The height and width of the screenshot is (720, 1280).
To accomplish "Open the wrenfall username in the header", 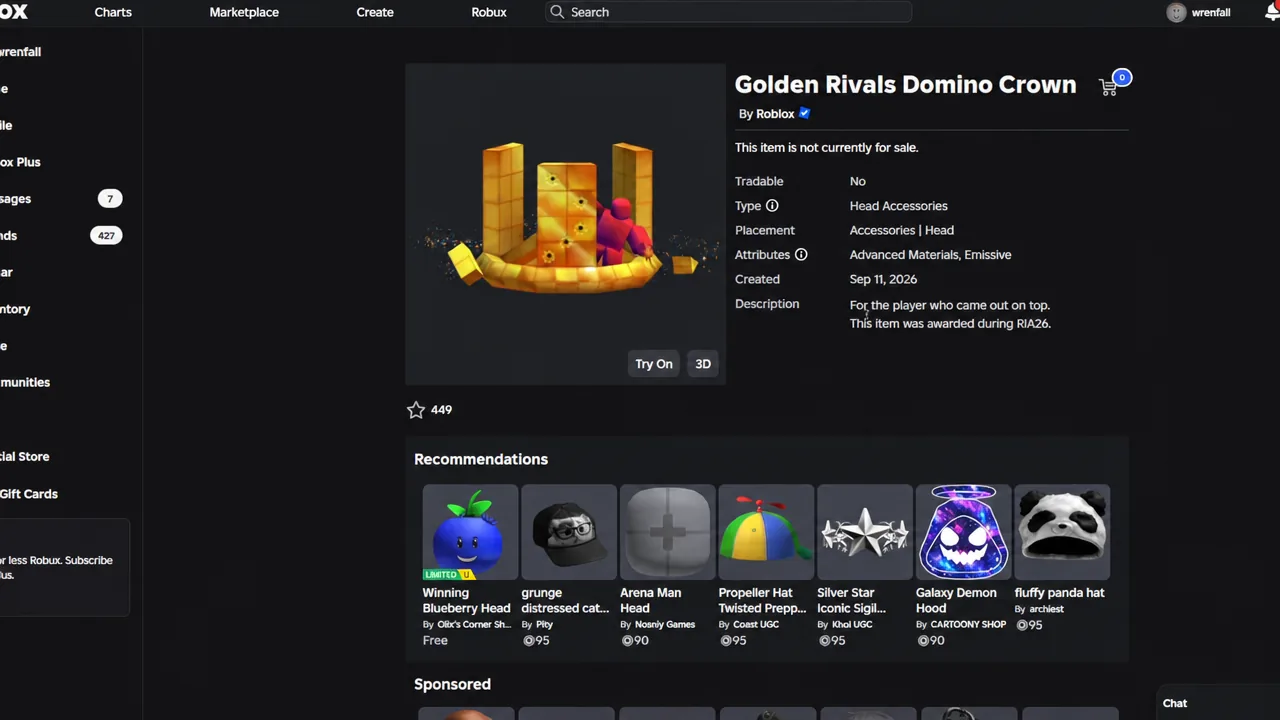I will 1211,13.
